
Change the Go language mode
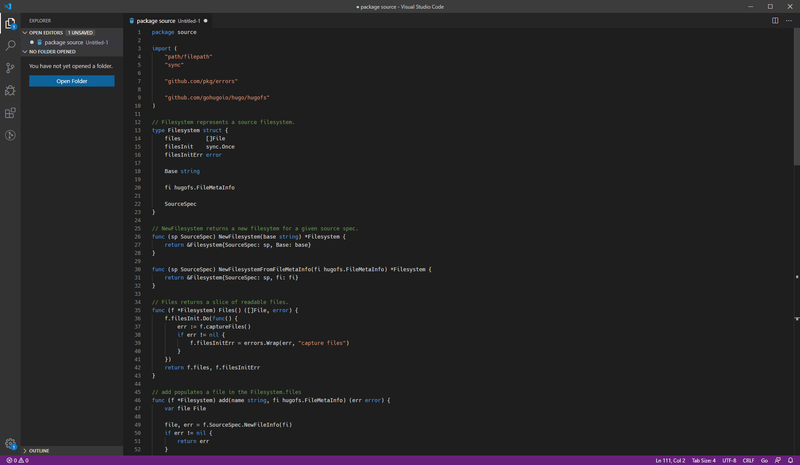(x=764, y=460)
